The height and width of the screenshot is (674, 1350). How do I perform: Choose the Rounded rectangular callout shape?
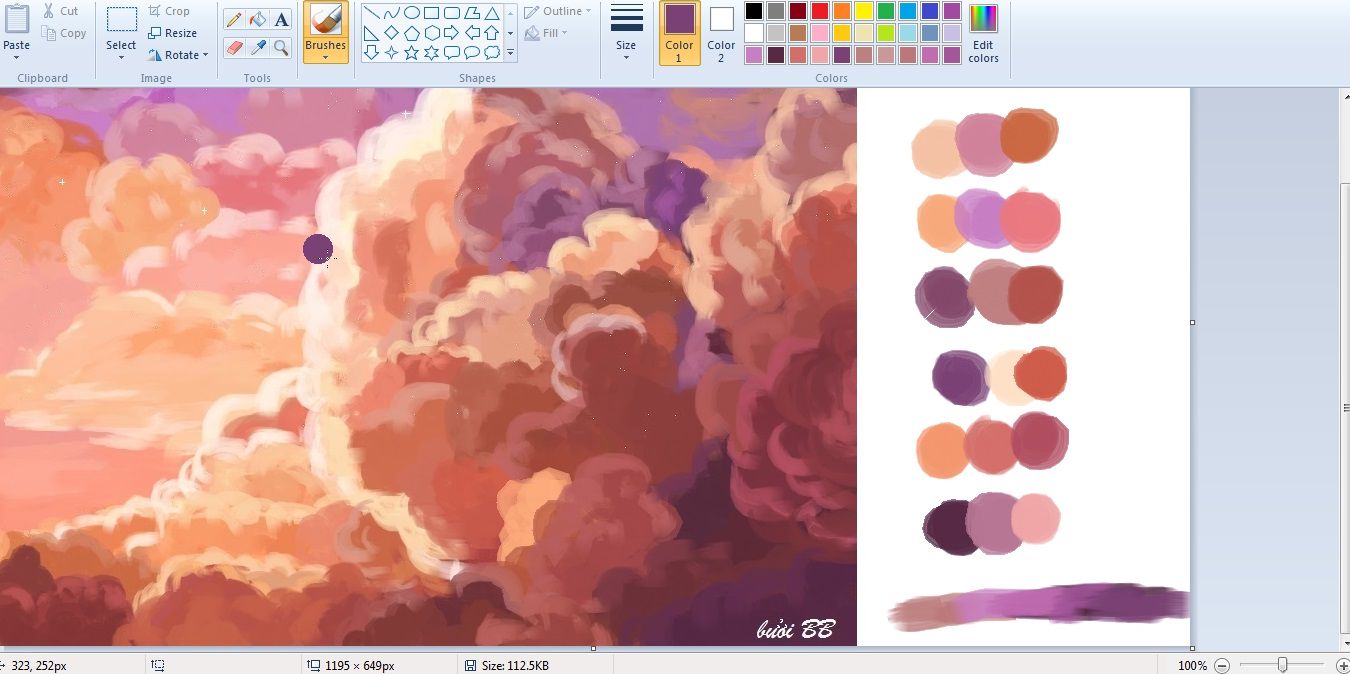pos(451,52)
